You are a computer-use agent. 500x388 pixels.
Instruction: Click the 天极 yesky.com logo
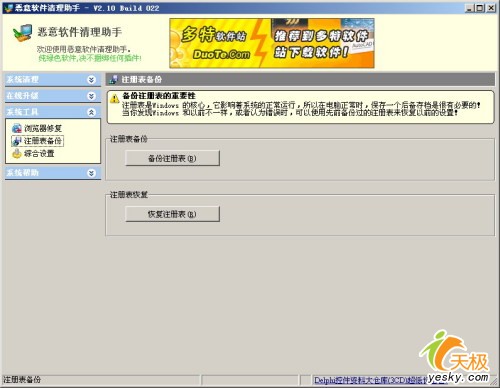[455, 357]
